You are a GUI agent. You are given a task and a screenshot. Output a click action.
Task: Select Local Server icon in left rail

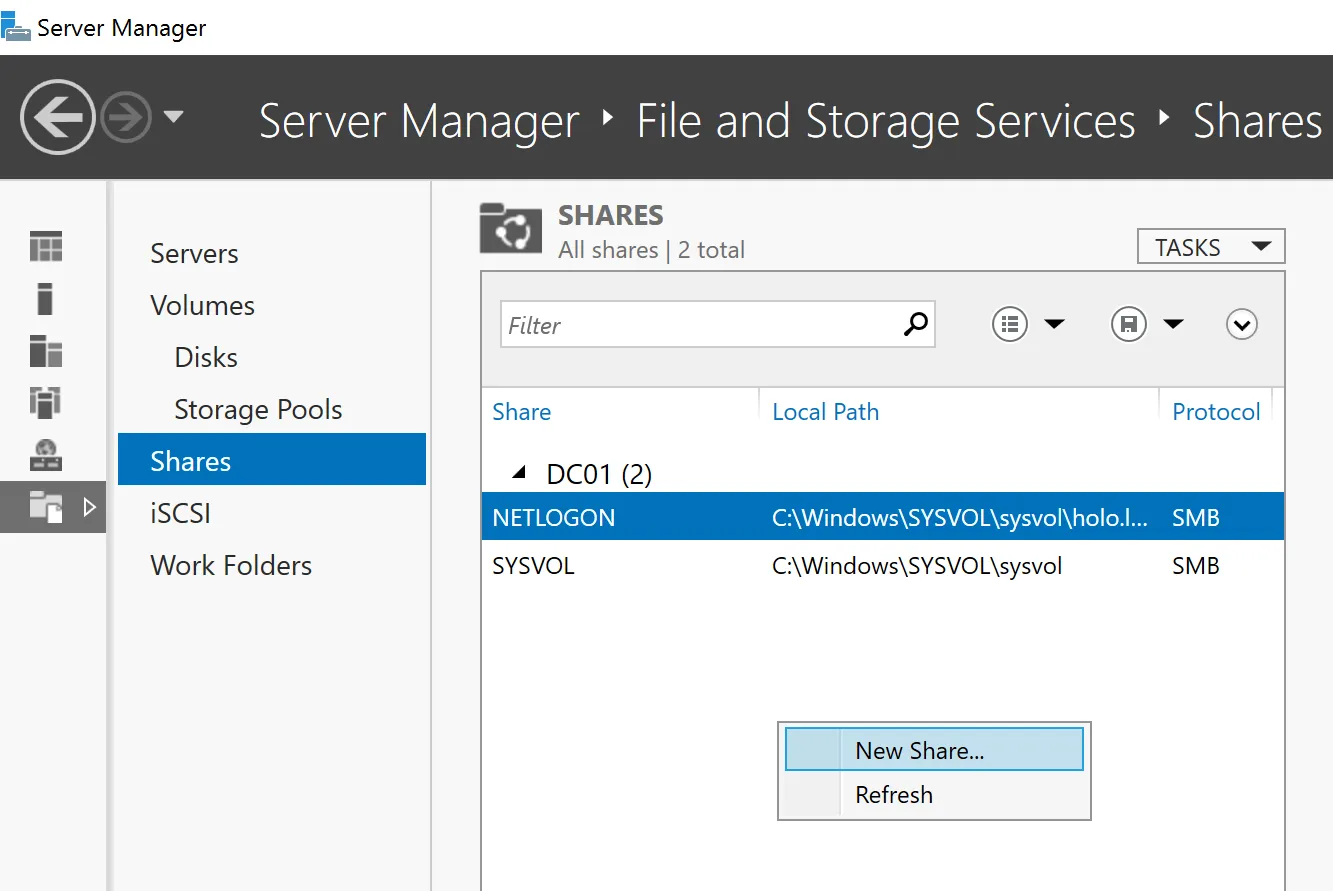pyautogui.click(x=46, y=298)
